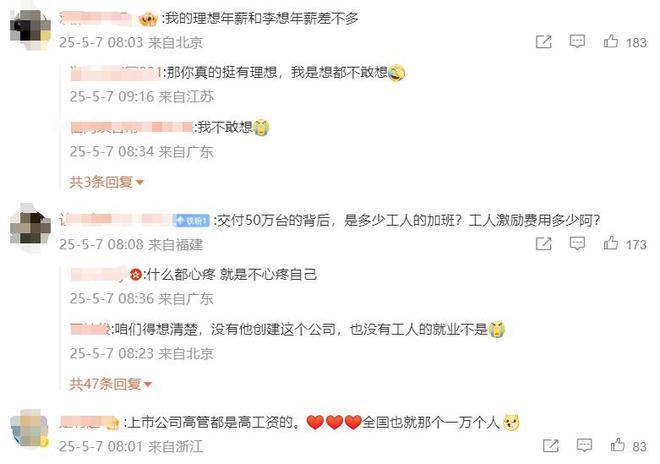Screen dimensions: 660x464
Task: Open username of 咱们得想清楚 reply author
Action: tap(90, 329)
